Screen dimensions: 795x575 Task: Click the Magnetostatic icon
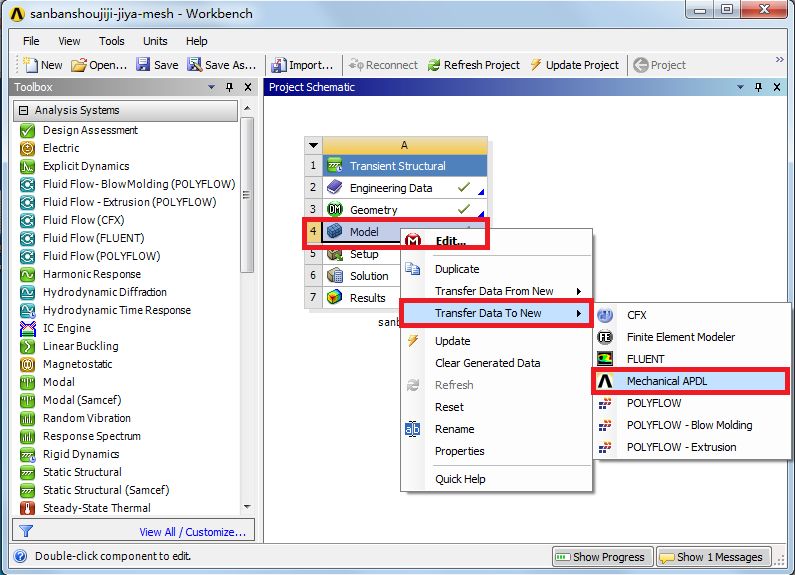click(x=27, y=365)
